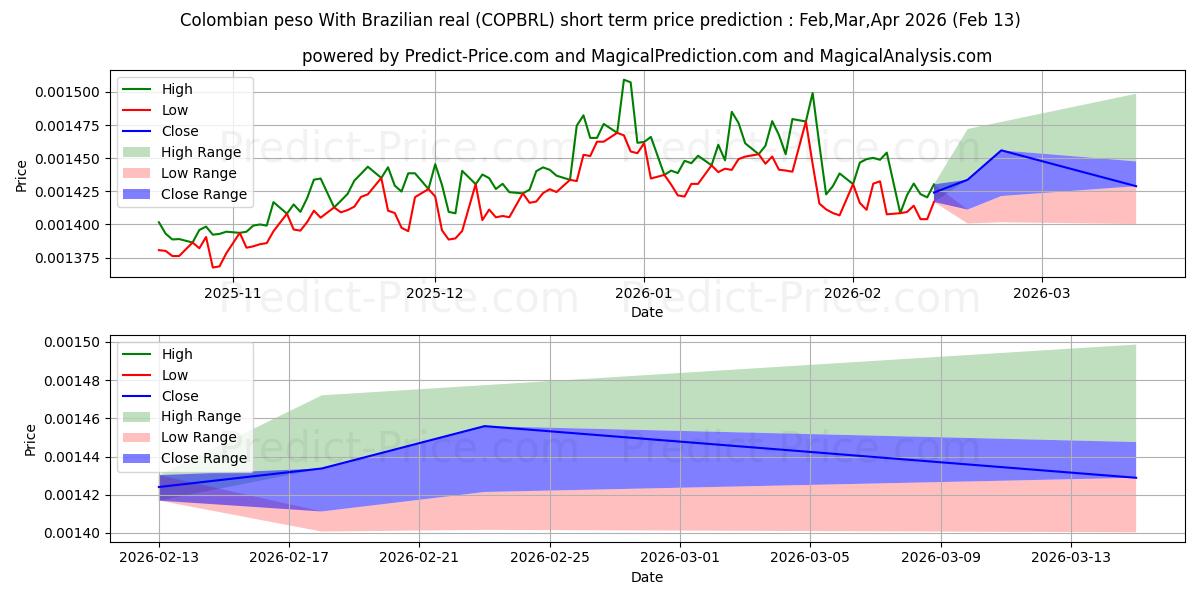Select the Close legend entry in the top chart
This screenshot has height=600, width=1200.
coord(179,131)
